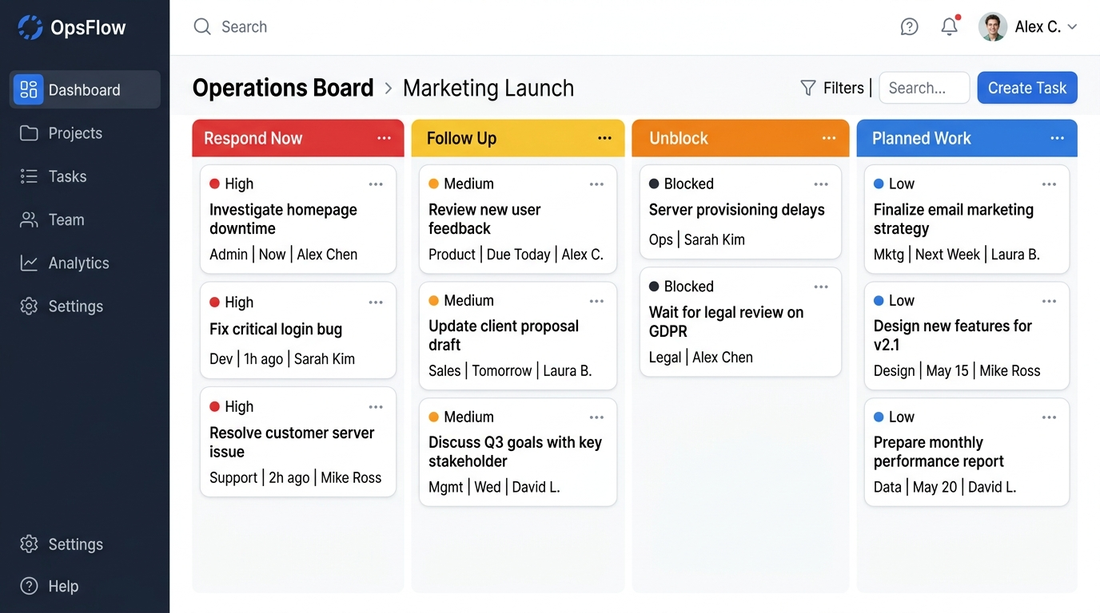This screenshot has height=613, width=1100.
Task: Click the Team people icon in sidebar
Action: click(29, 220)
